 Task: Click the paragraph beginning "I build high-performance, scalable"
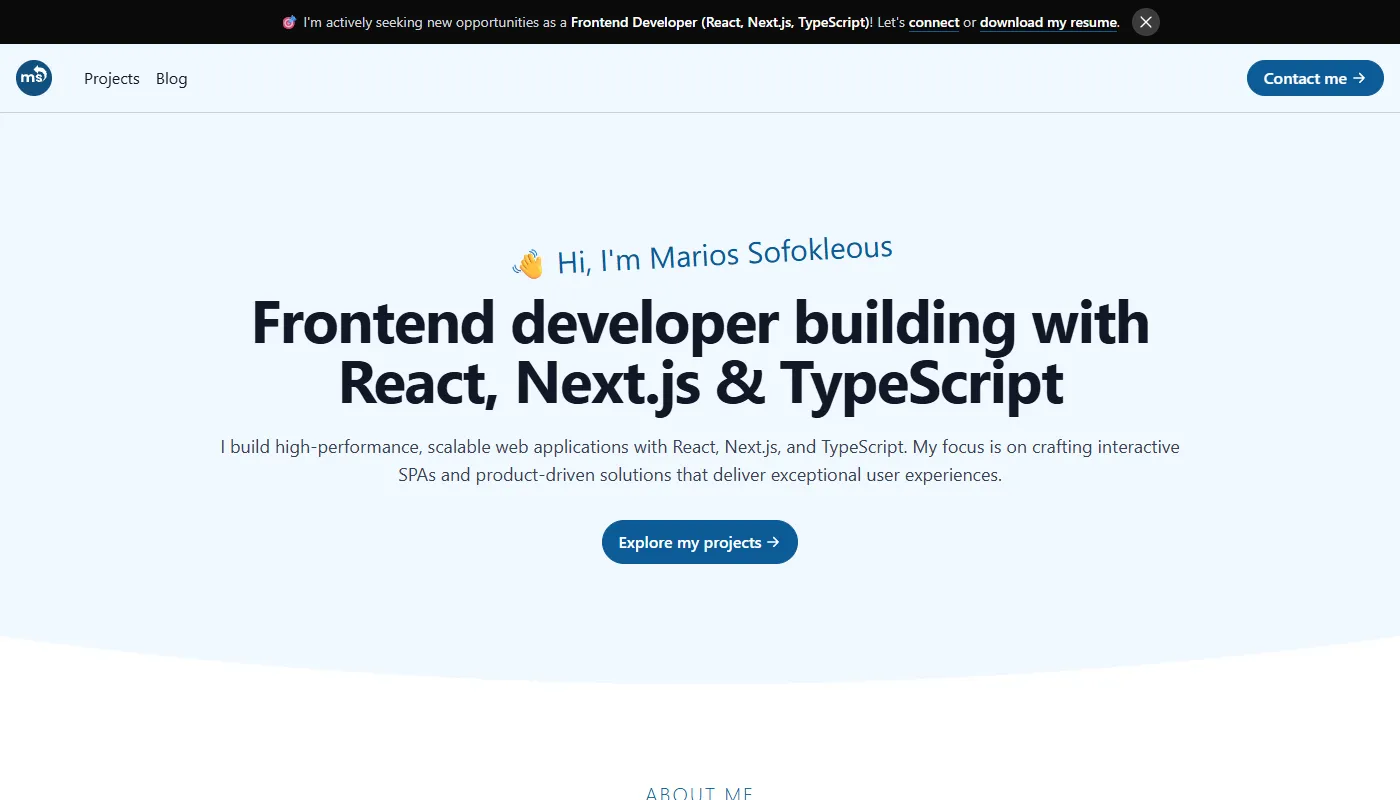pyautogui.click(x=700, y=461)
